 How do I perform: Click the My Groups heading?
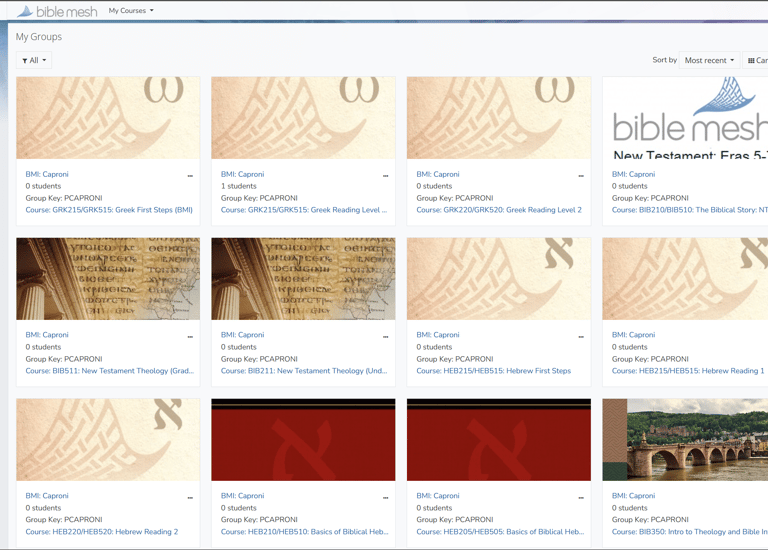[x=39, y=37]
